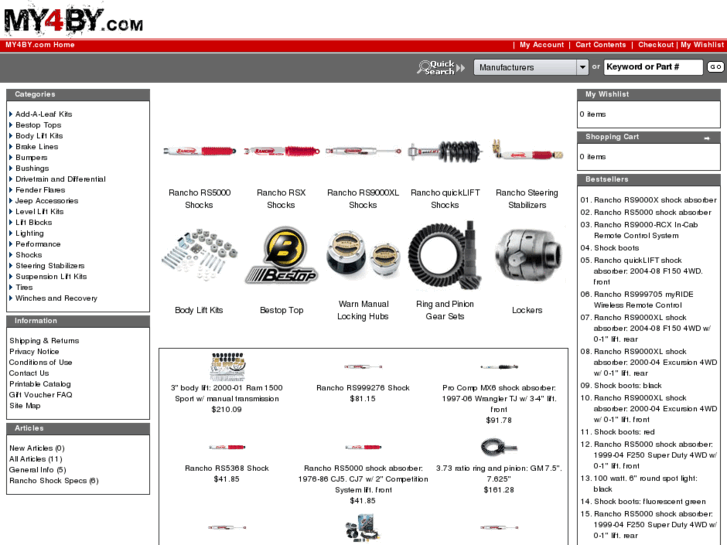This screenshot has height=545, width=727.
Task: Open All Articles (11)
Action: [x=35, y=459]
